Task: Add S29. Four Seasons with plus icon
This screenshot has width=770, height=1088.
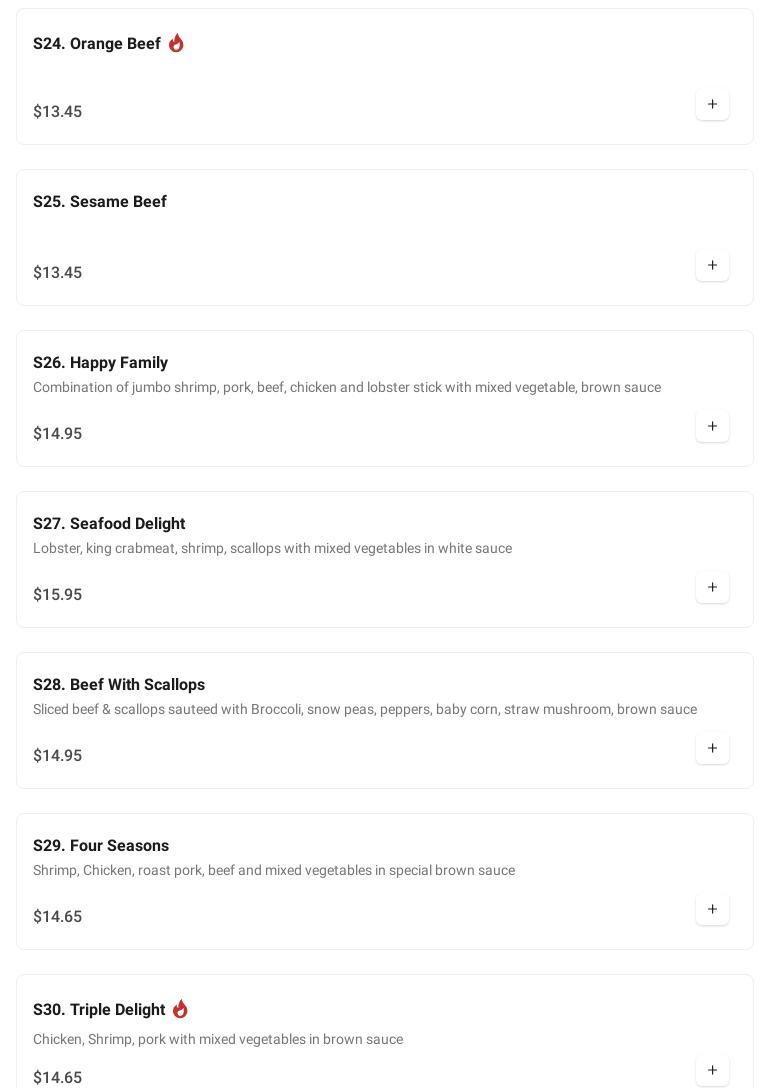Action: pos(712,909)
